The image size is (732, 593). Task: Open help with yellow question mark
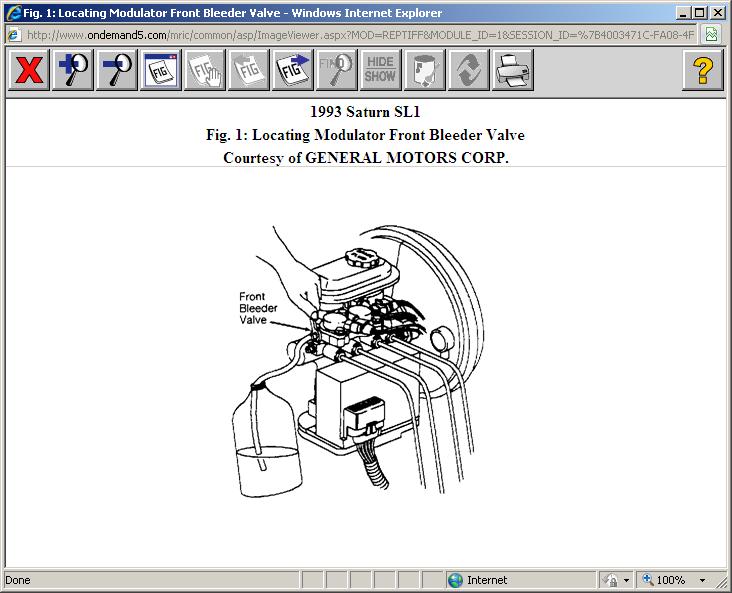703,70
